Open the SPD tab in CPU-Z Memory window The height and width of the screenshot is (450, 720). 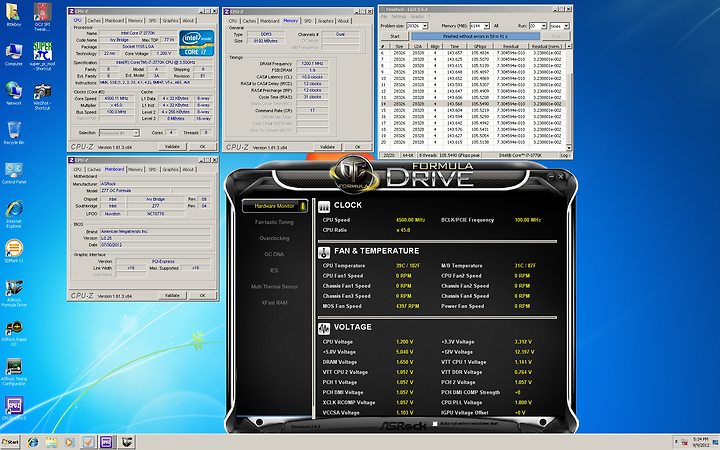point(308,21)
